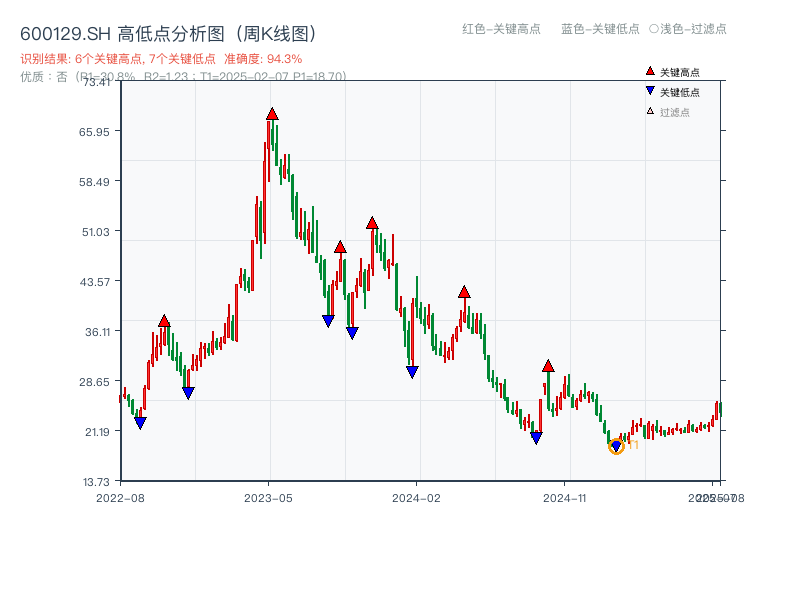The height and width of the screenshot is (600, 800).
Task: Click the blue low marker near 2022-08 bottom
Action: [x=141, y=421]
